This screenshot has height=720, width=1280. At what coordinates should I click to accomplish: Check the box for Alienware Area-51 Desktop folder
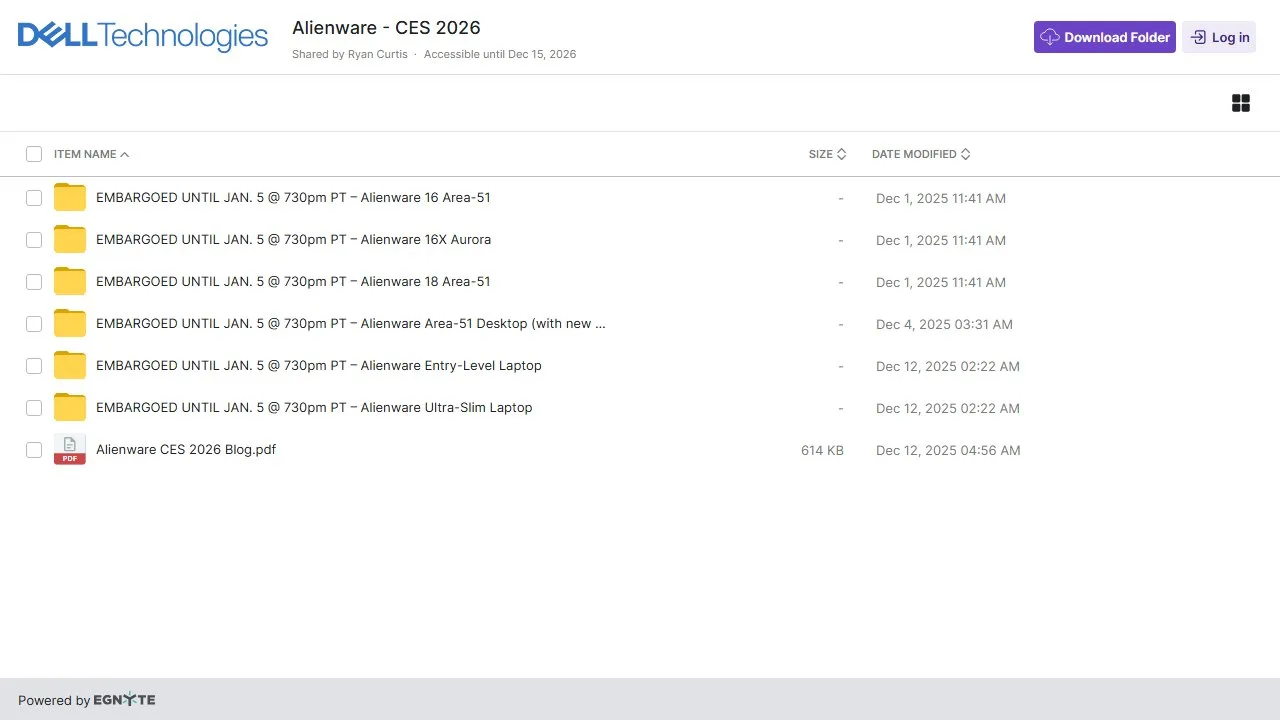click(34, 324)
